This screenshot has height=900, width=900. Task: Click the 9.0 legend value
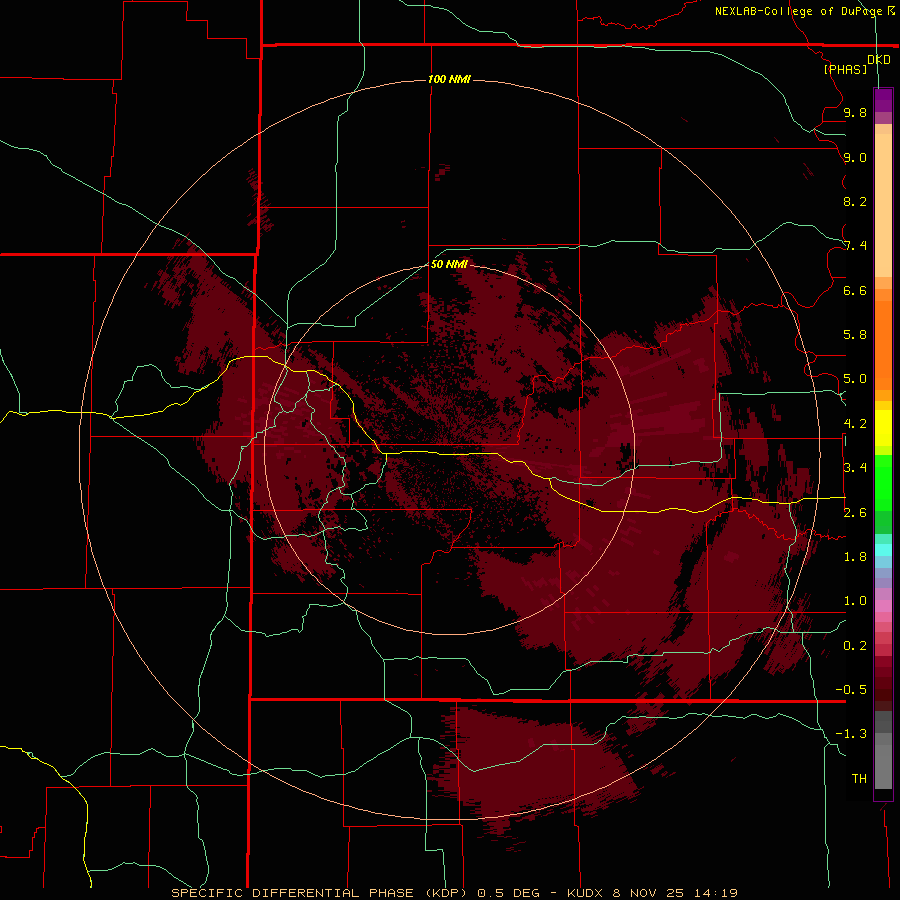855,157
